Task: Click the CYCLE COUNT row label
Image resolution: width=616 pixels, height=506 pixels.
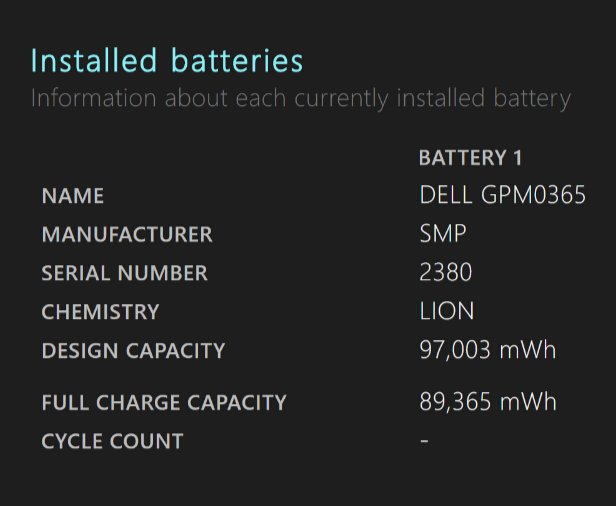Action: [112, 441]
